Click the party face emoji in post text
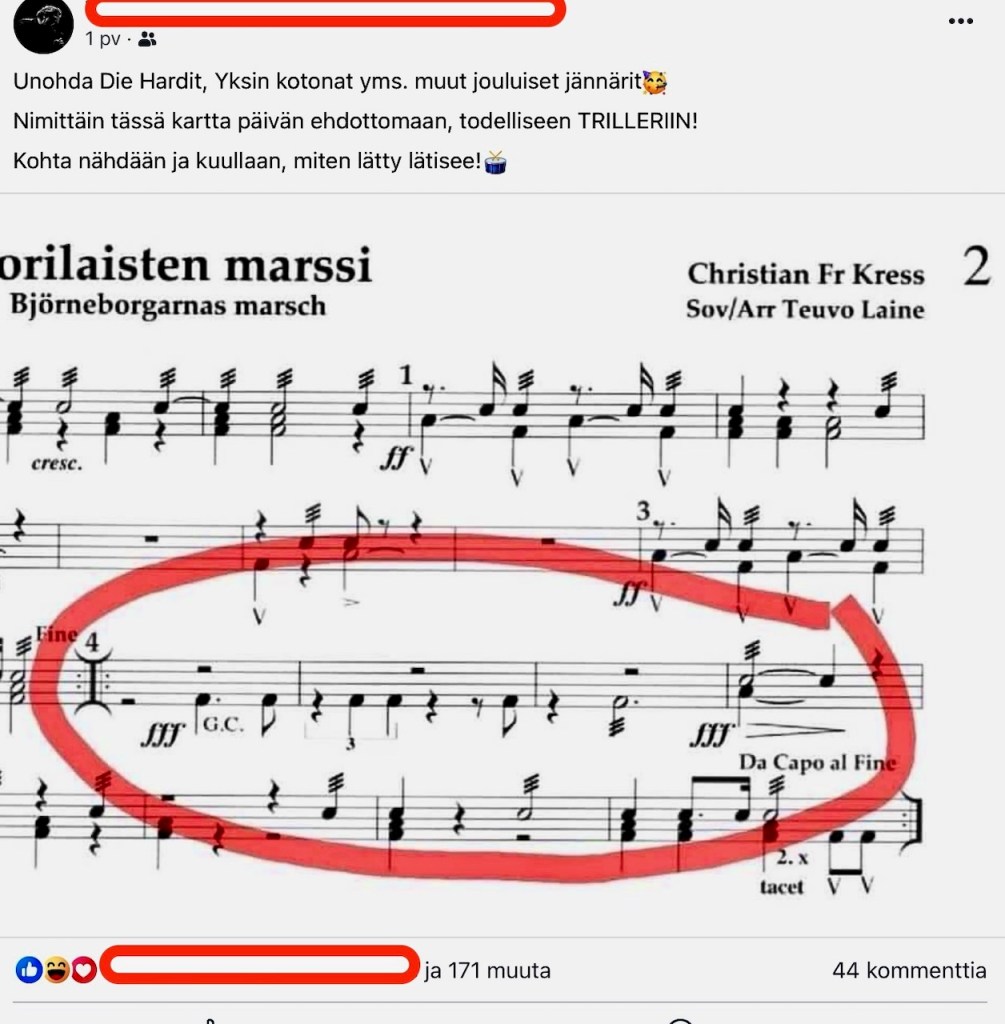The width and height of the screenshot is (1005, 1024). (x=654, y=82)
